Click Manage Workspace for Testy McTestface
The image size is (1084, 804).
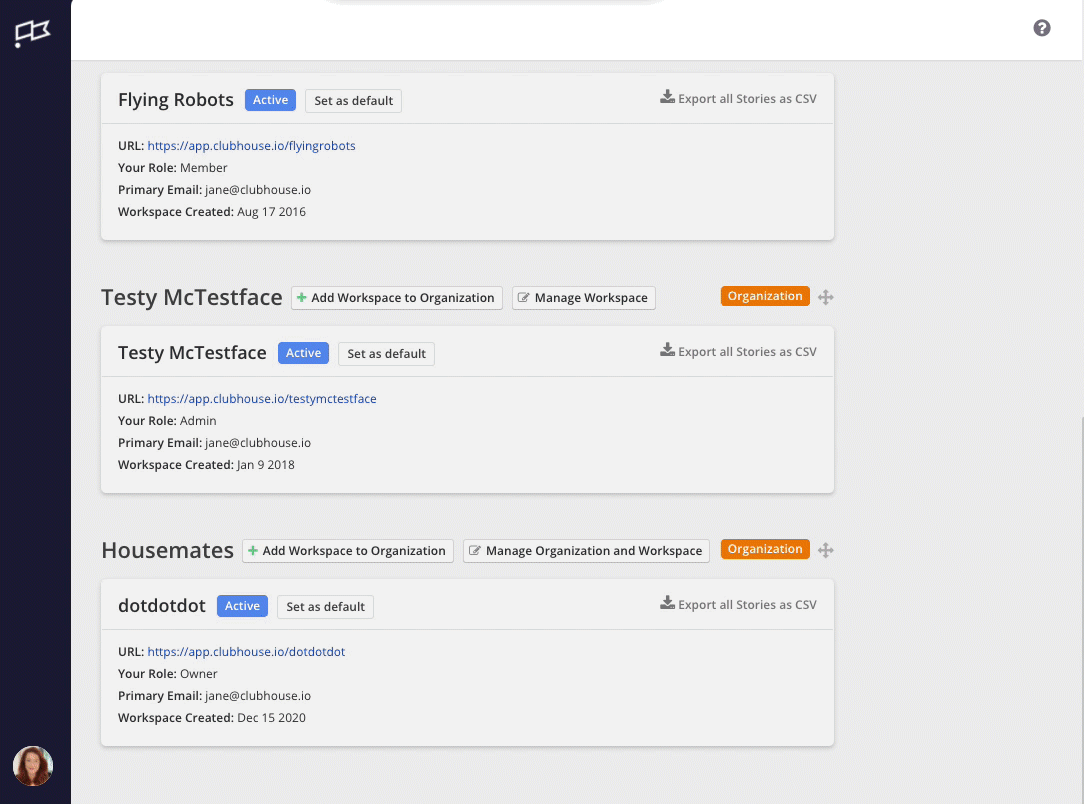tap(583, 298)
